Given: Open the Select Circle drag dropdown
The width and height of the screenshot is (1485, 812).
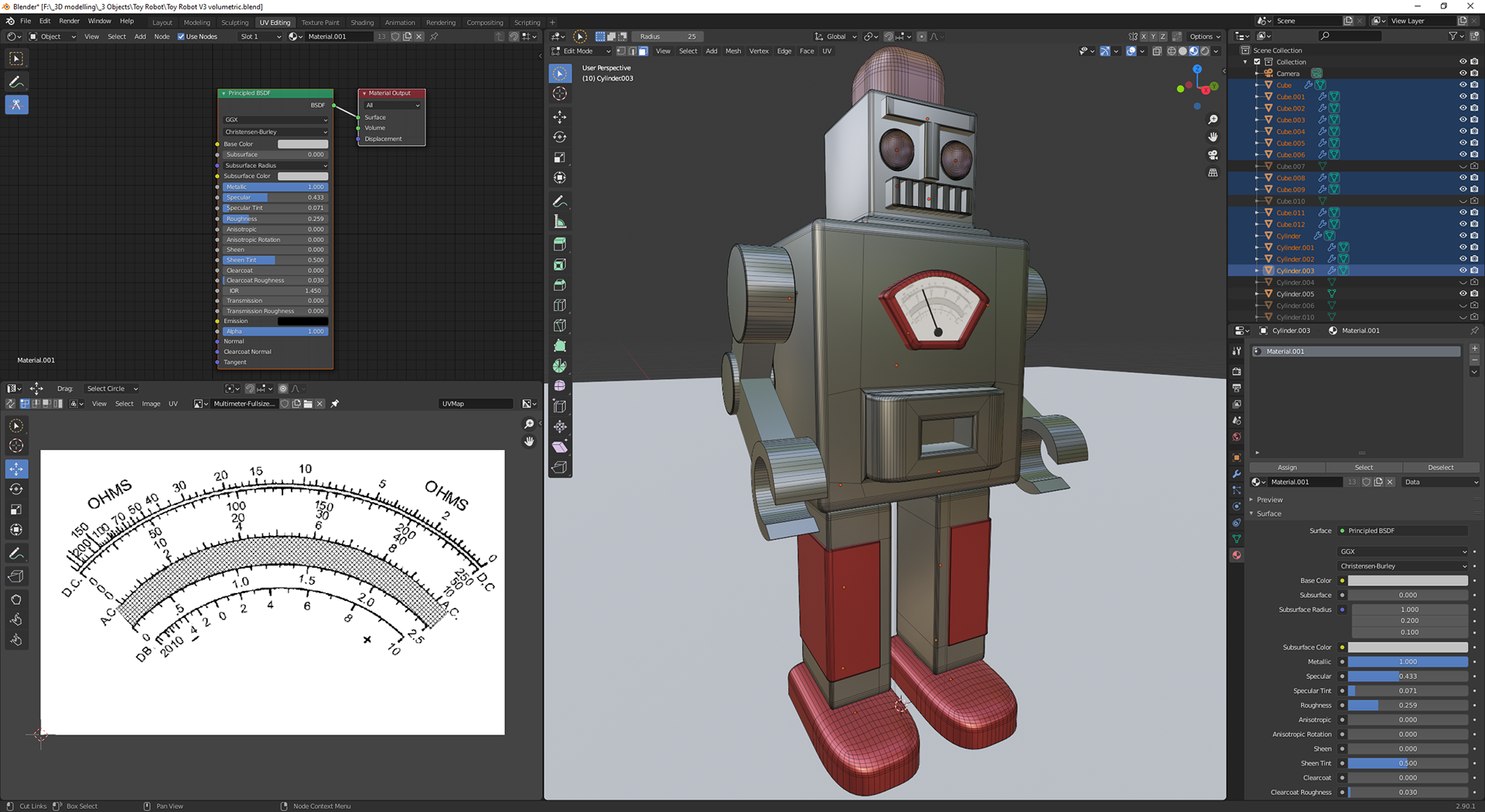Looking at the screenshot, I should coord(111,389).
